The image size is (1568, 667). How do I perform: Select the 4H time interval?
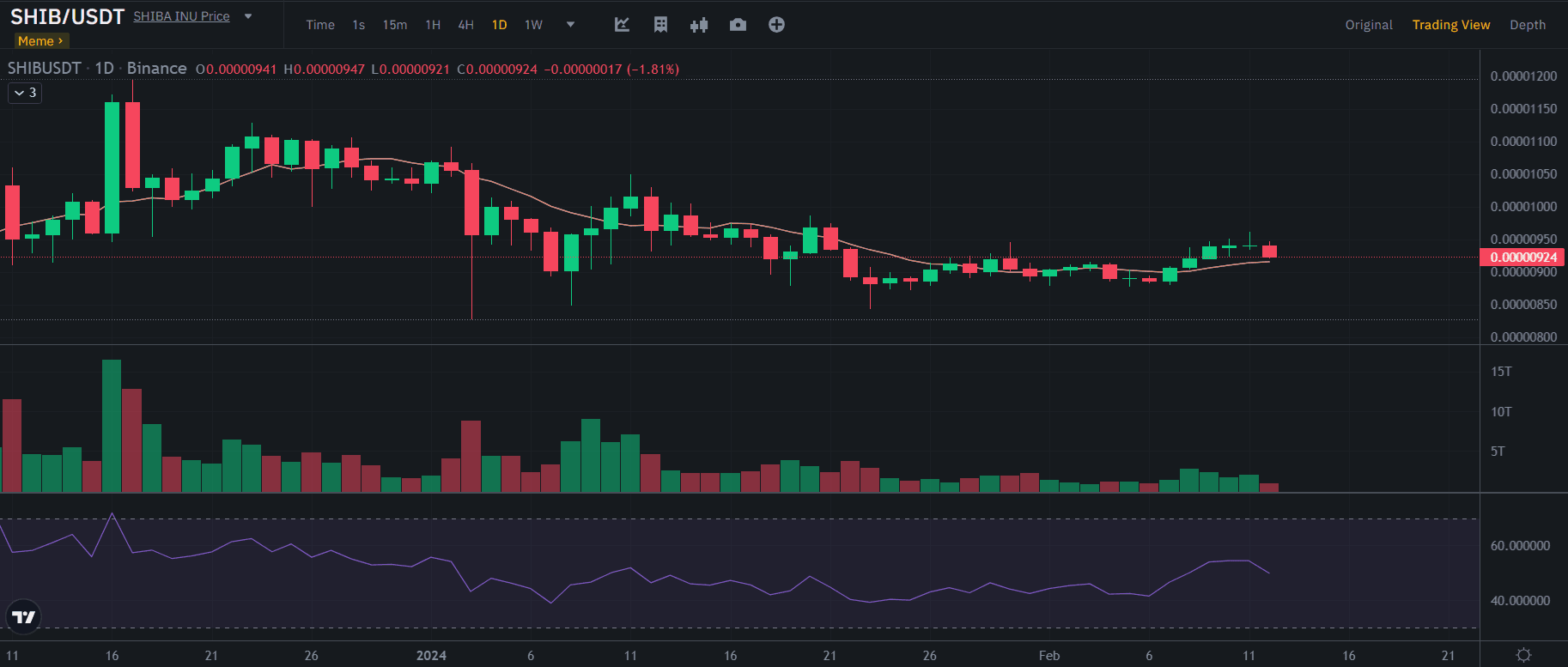465,25
